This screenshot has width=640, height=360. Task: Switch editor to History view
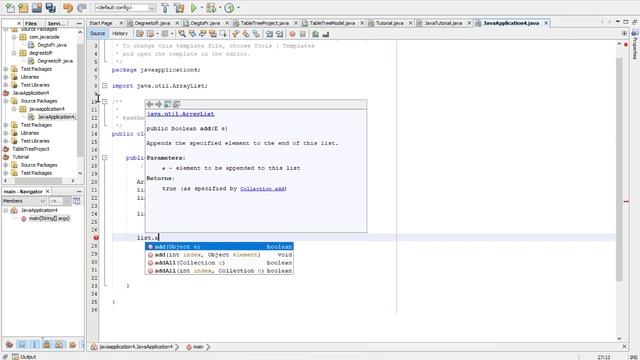(120, 33)
